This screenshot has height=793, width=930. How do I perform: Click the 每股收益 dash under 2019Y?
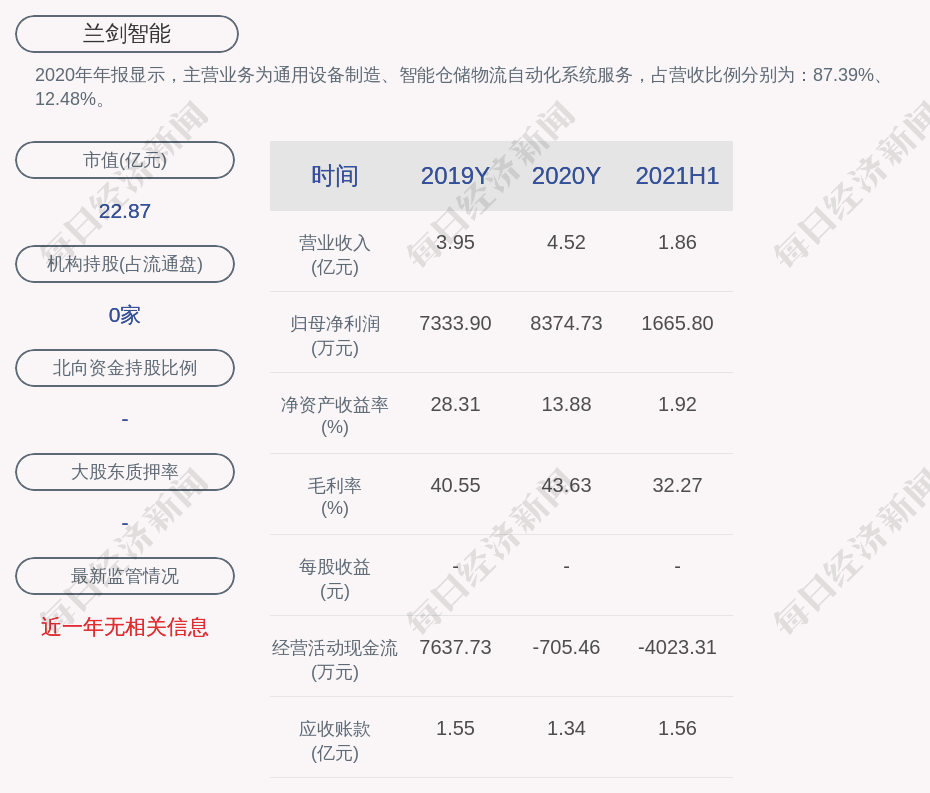[x=455, y=566]
